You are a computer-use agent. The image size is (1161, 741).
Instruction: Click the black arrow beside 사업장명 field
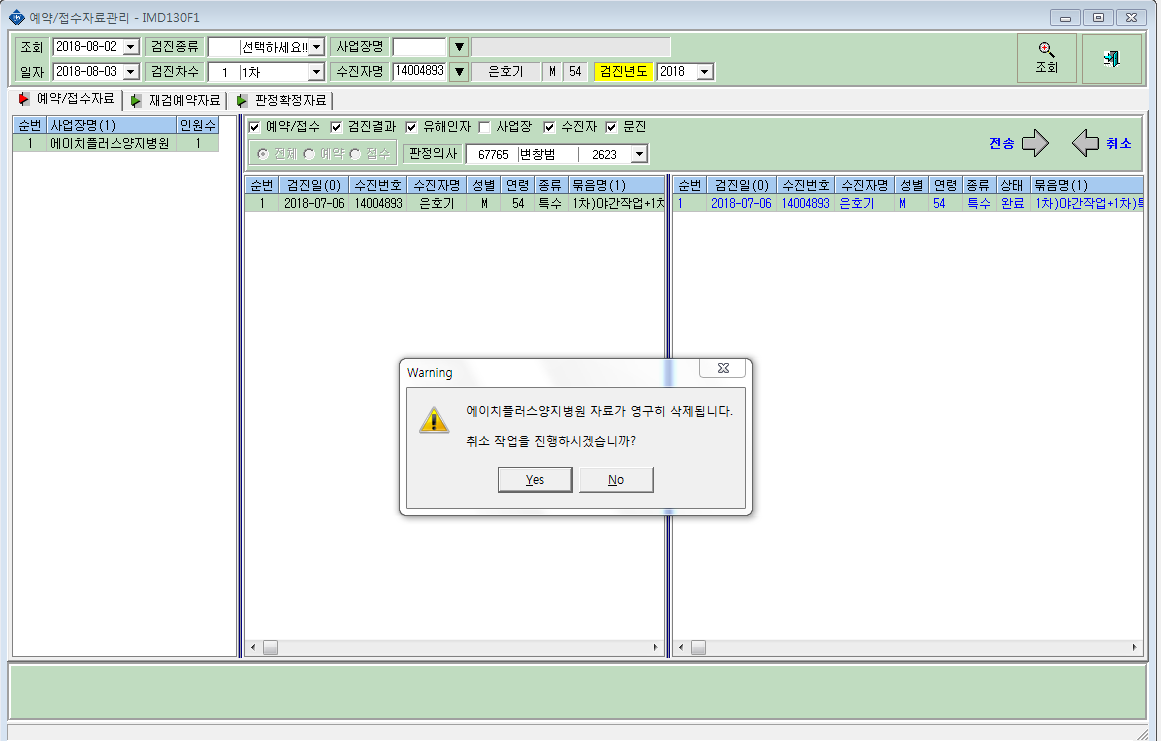[459, 47]
